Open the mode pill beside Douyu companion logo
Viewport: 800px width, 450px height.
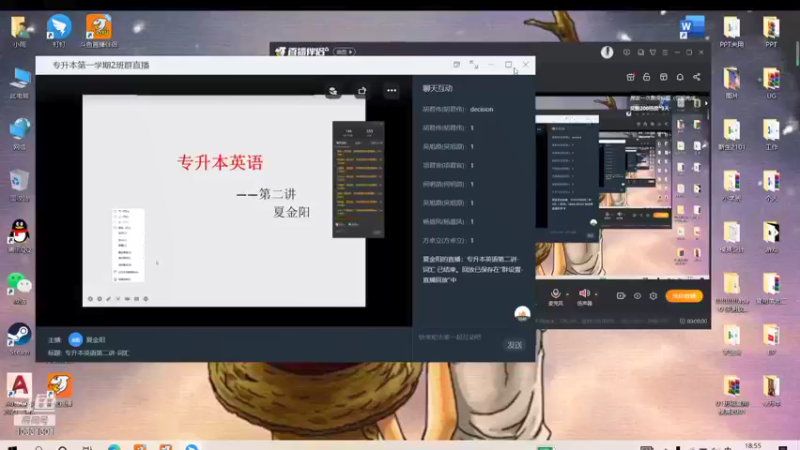[x=344, y=52]
